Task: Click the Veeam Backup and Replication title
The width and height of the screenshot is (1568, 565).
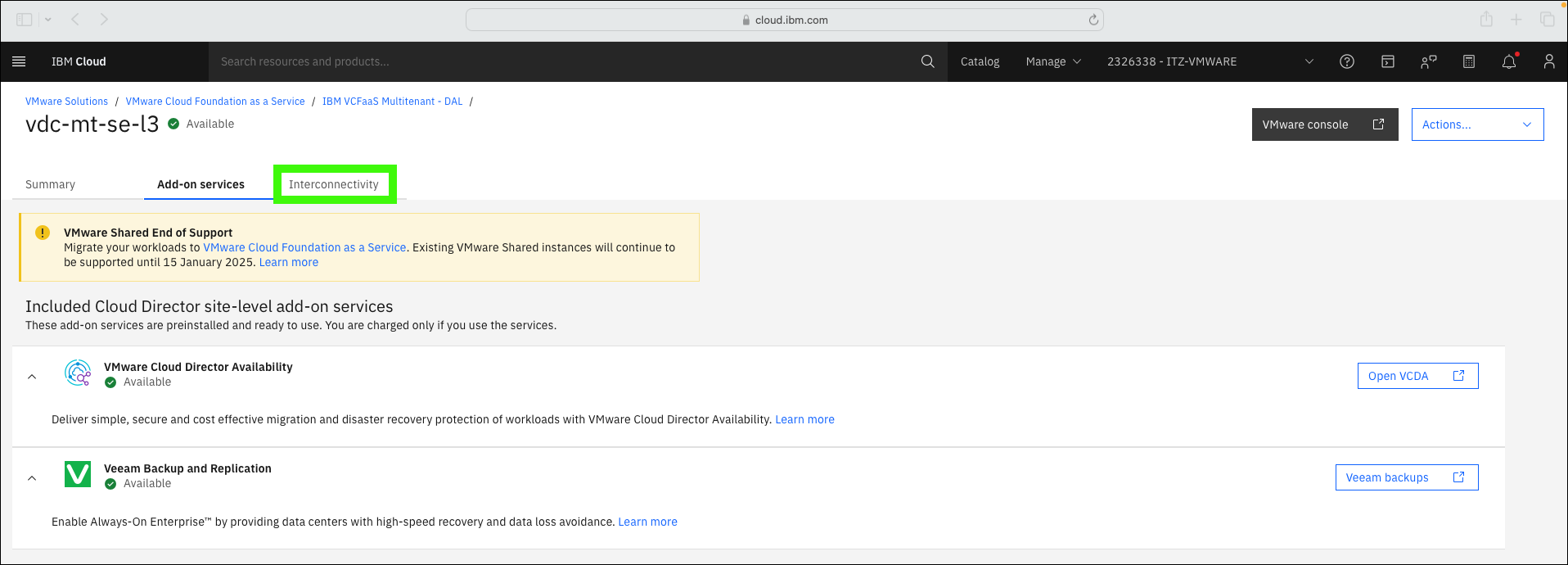Action: pyautogui.click(x=187, y=468)
